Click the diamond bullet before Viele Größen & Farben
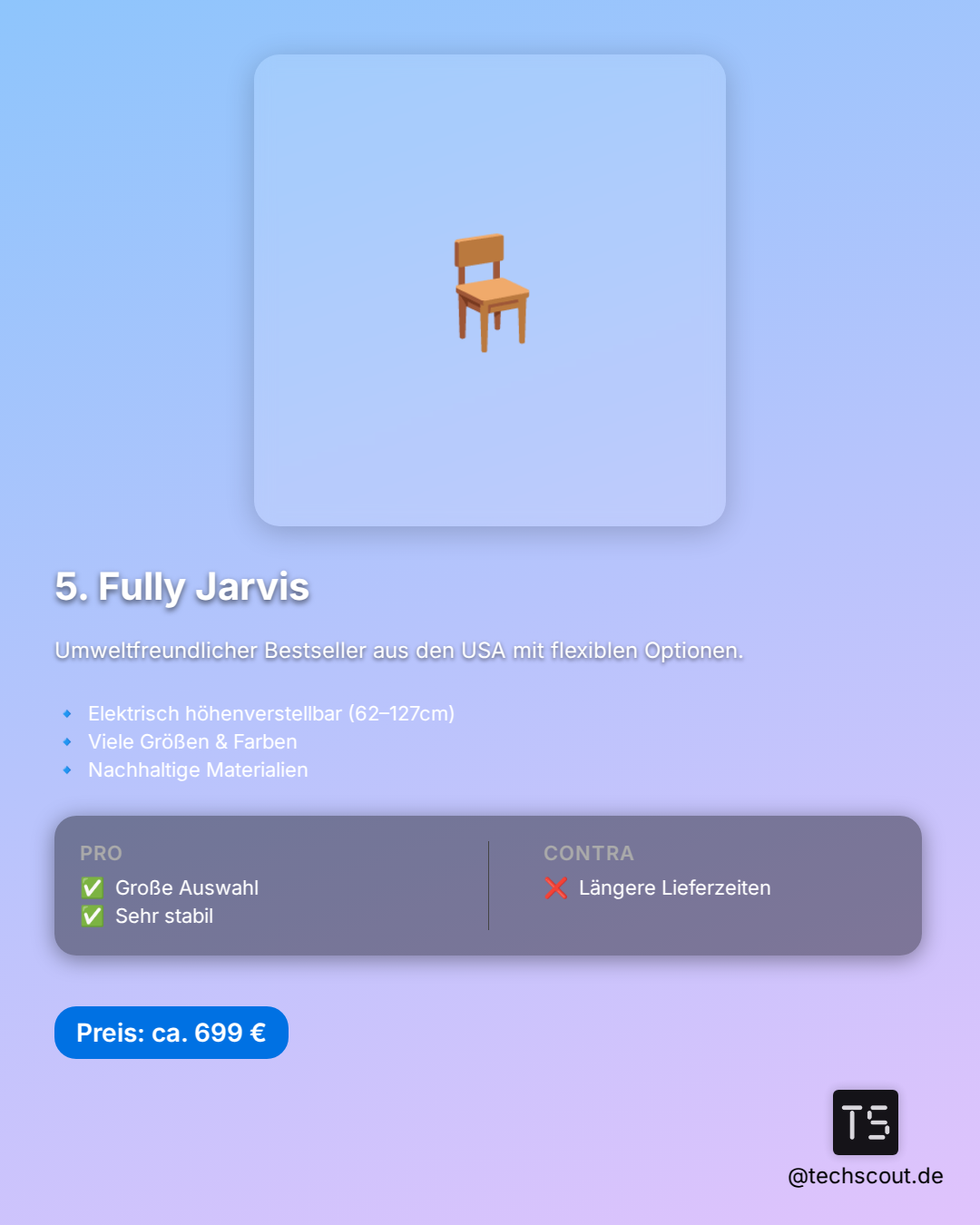The image size is (980, 1225). pos(67,742)
